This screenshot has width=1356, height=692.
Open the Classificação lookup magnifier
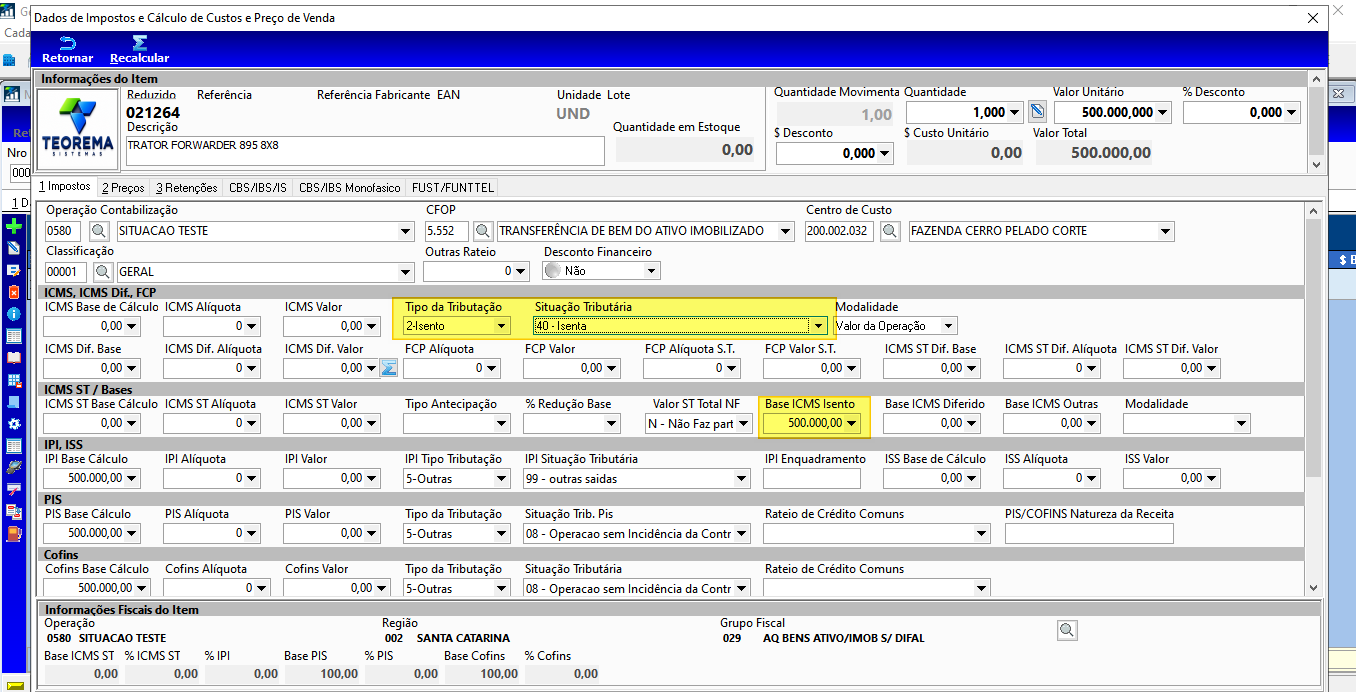[102, 271]
